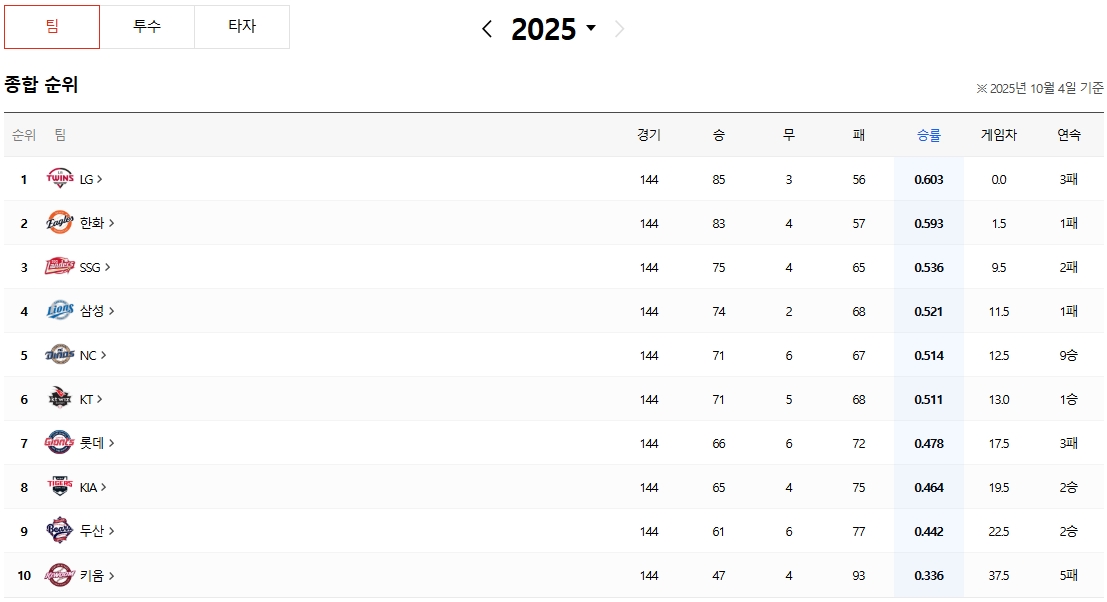Click the Lotte Giants team logo
This screenshot has height=602, width=1107.
60,443
